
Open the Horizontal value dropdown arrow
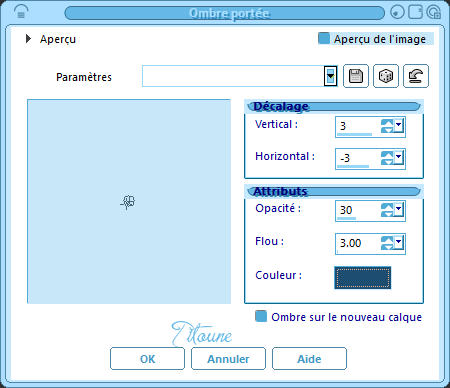click(x=399, y=157)
